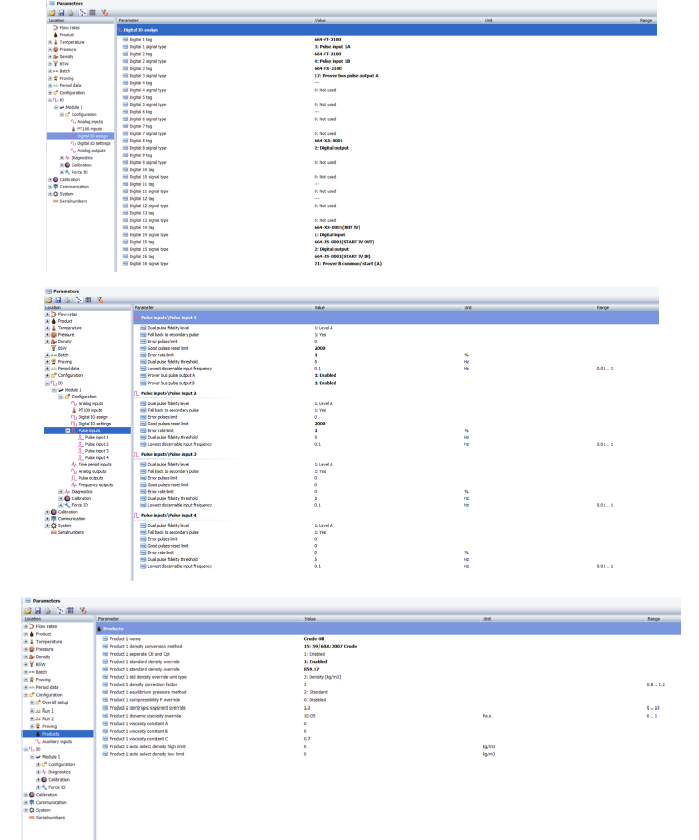Click the Pulse inputs\Pulse input 4 section header
Viewport: 699px width, 840px height.
click(169, 515)
